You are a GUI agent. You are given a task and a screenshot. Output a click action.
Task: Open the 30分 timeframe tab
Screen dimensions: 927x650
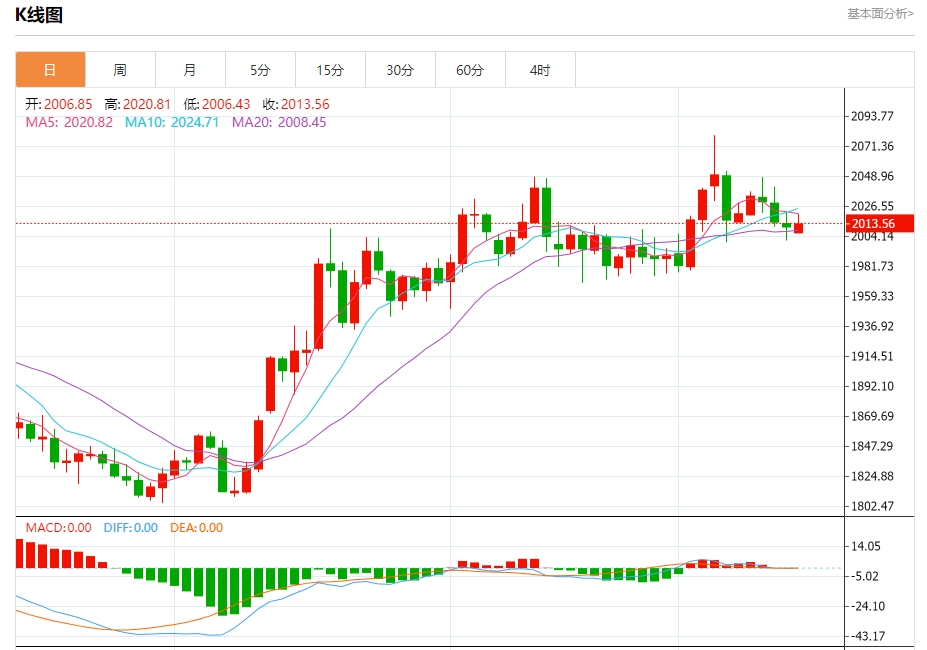coord(400,70)
